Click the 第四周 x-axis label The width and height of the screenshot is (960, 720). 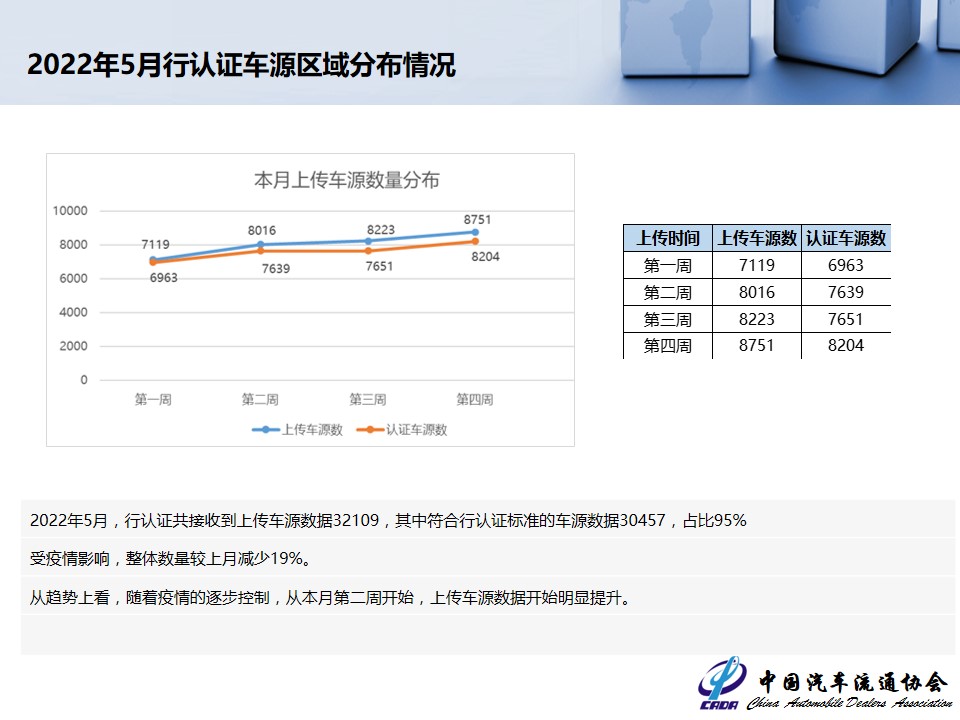coord(474,400)
